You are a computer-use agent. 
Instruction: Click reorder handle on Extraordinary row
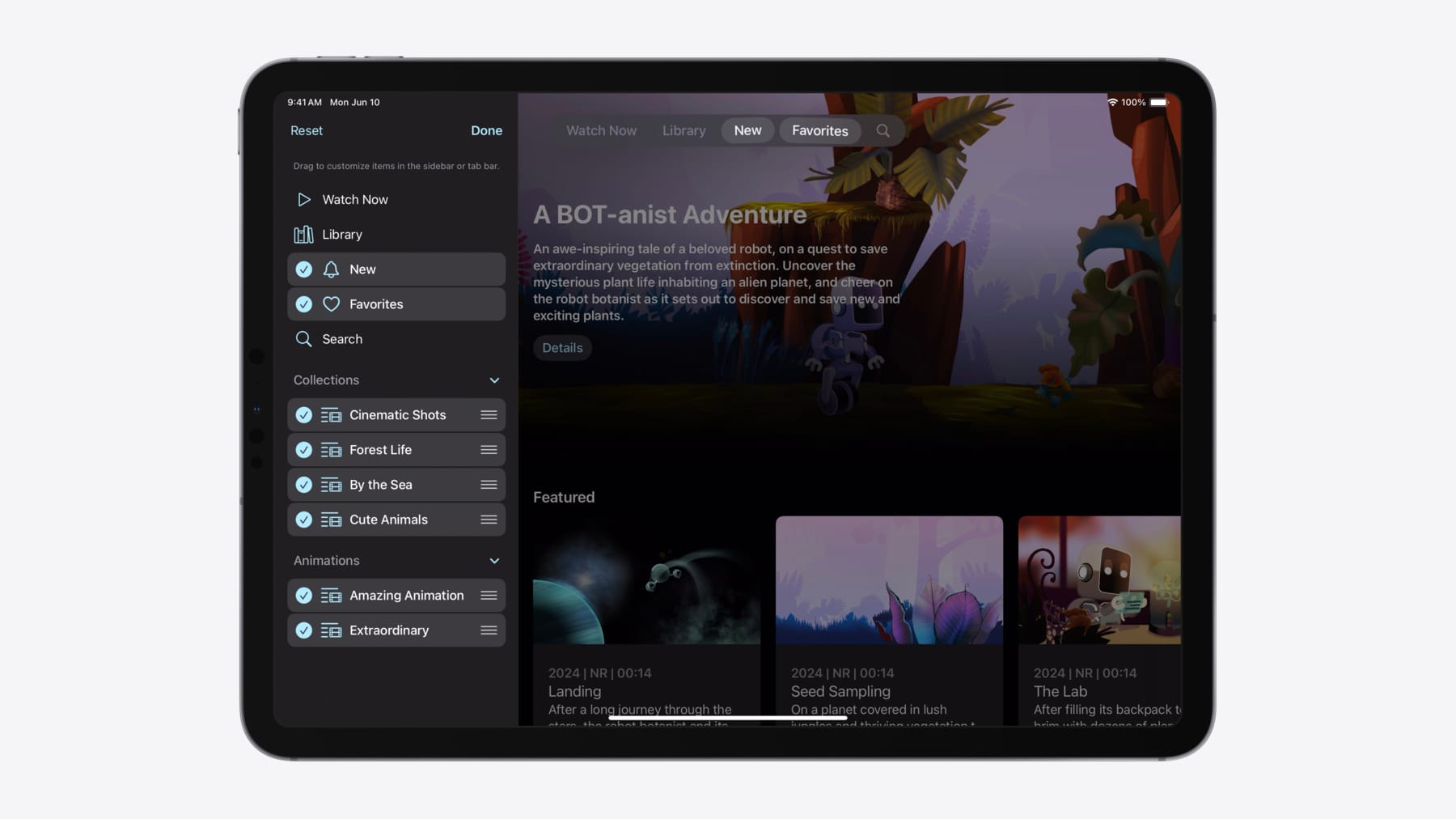(489, 630)
